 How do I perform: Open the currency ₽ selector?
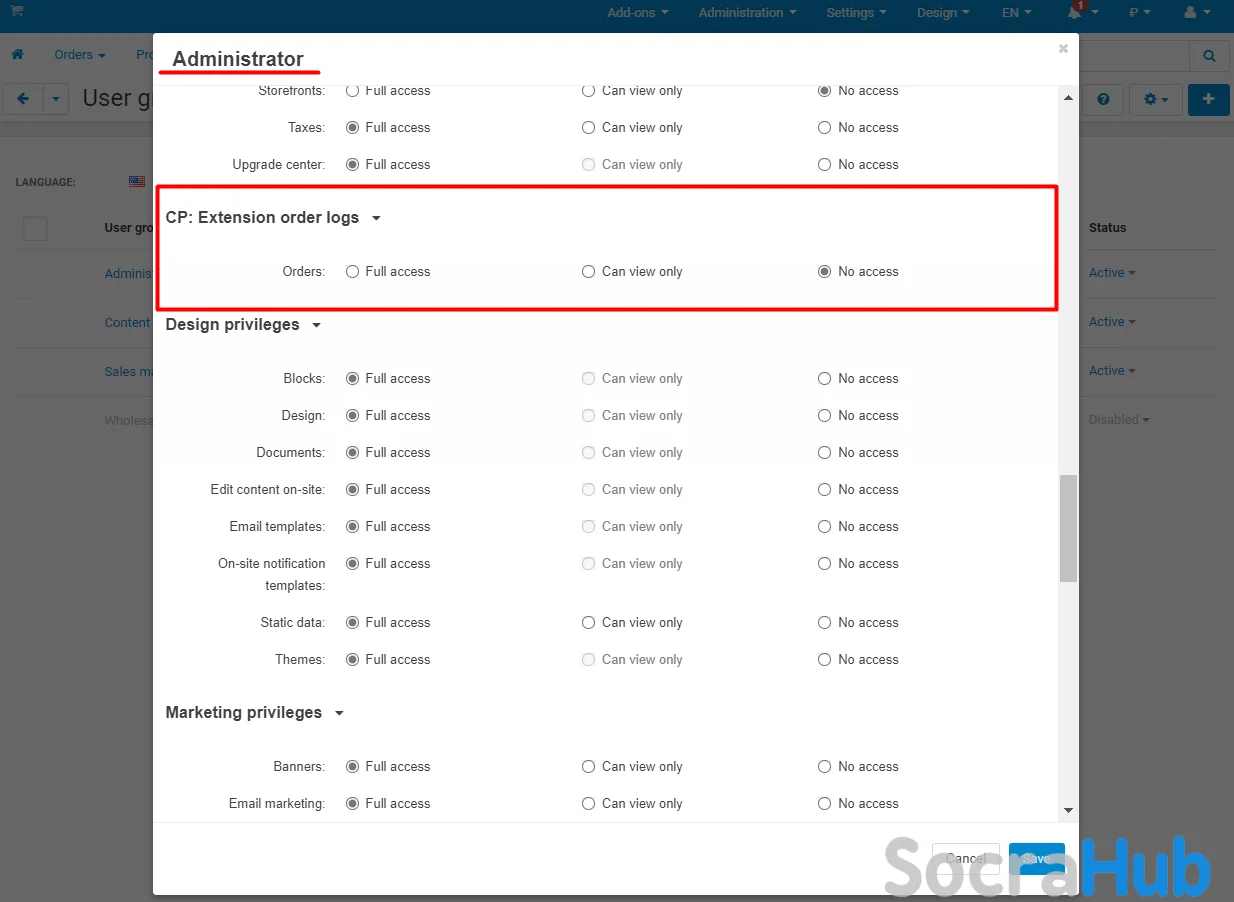pos(1139,12)
